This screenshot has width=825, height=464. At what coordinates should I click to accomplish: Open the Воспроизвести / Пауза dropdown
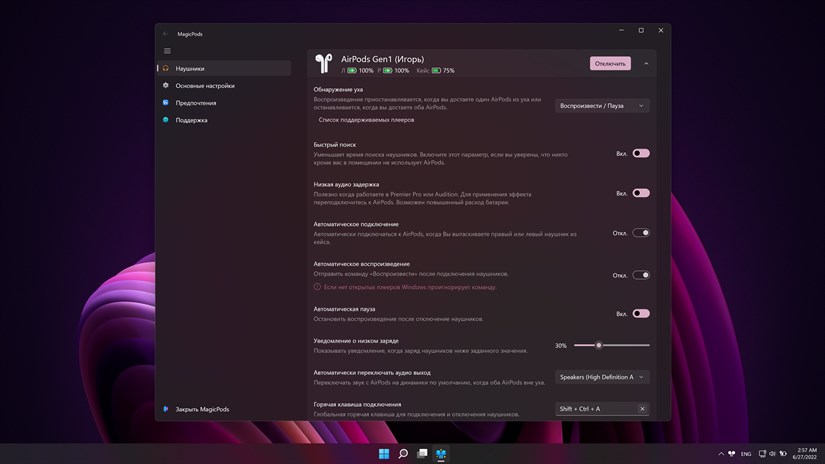tap(602, 106)
